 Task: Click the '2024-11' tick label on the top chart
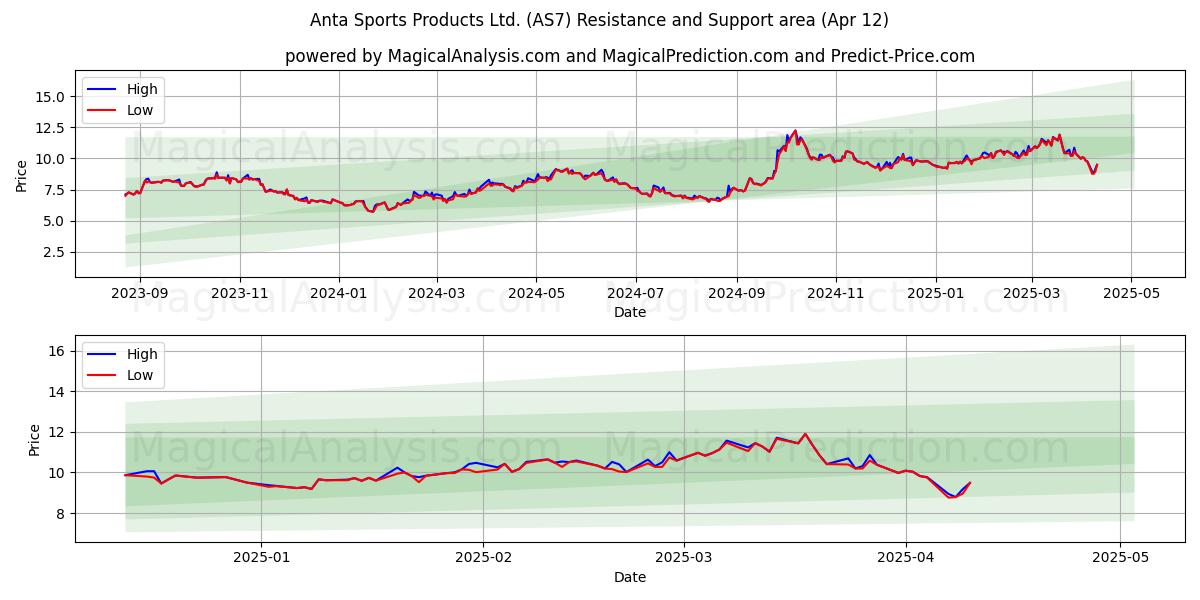tap(836, 294)
